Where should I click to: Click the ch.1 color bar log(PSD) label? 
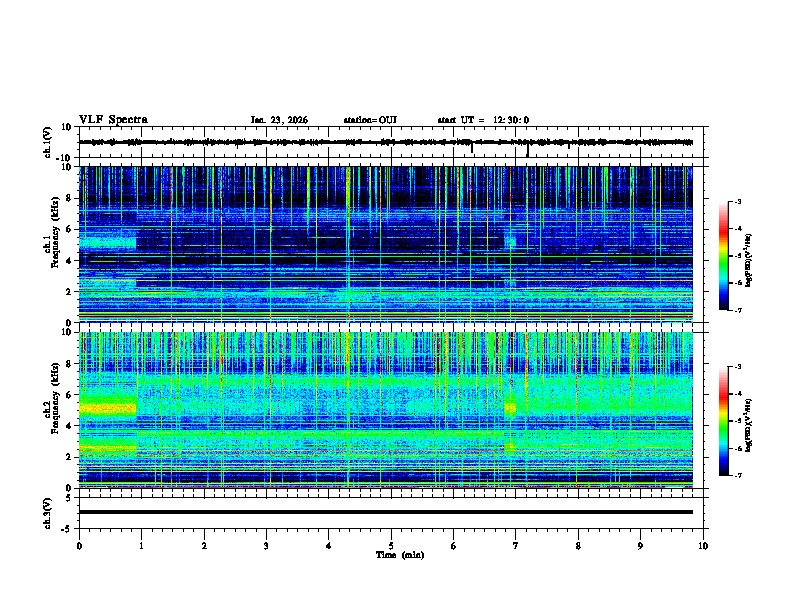(x=749, y=260)
